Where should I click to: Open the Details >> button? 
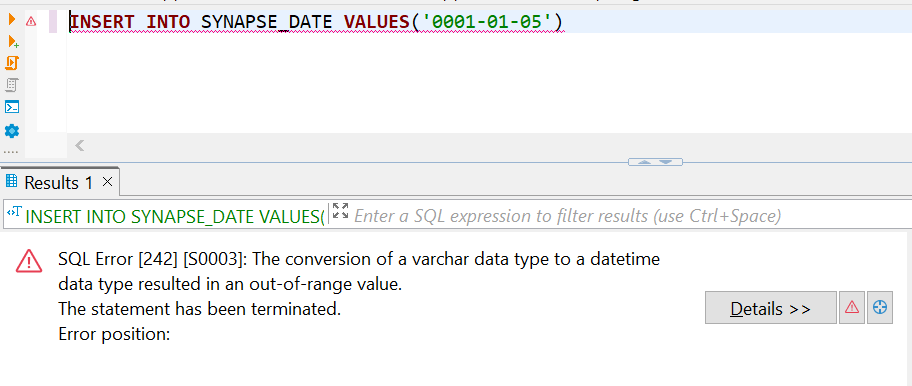(x=771, y=308)
